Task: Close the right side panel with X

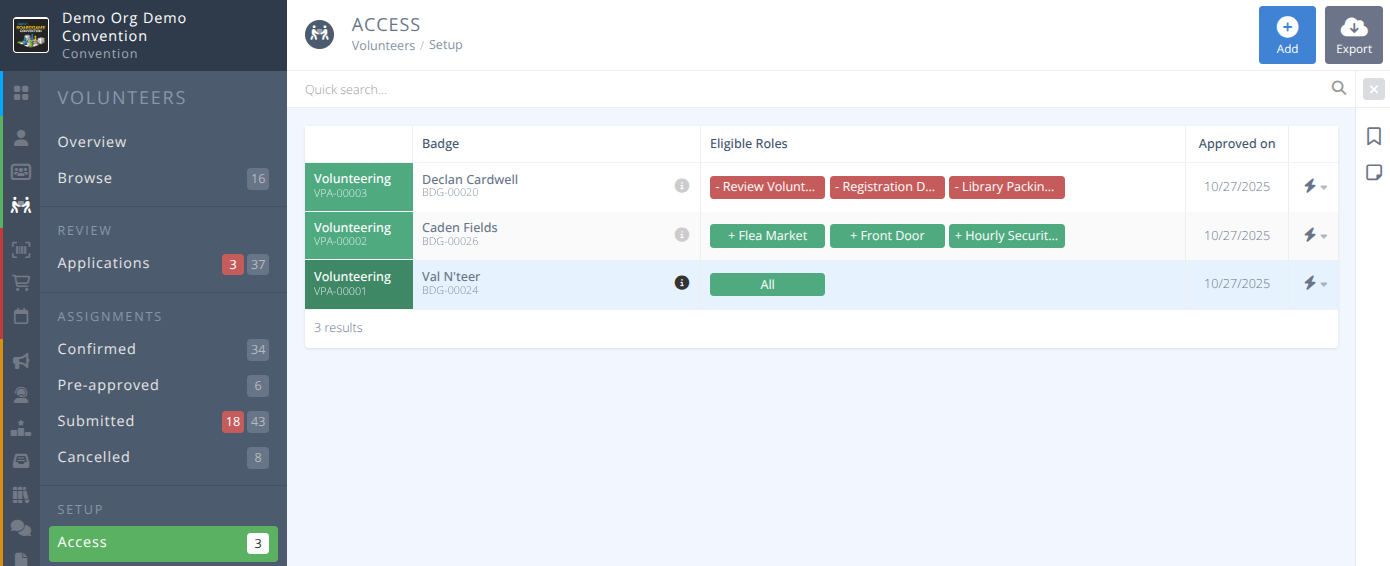Action: [1374, 90]
